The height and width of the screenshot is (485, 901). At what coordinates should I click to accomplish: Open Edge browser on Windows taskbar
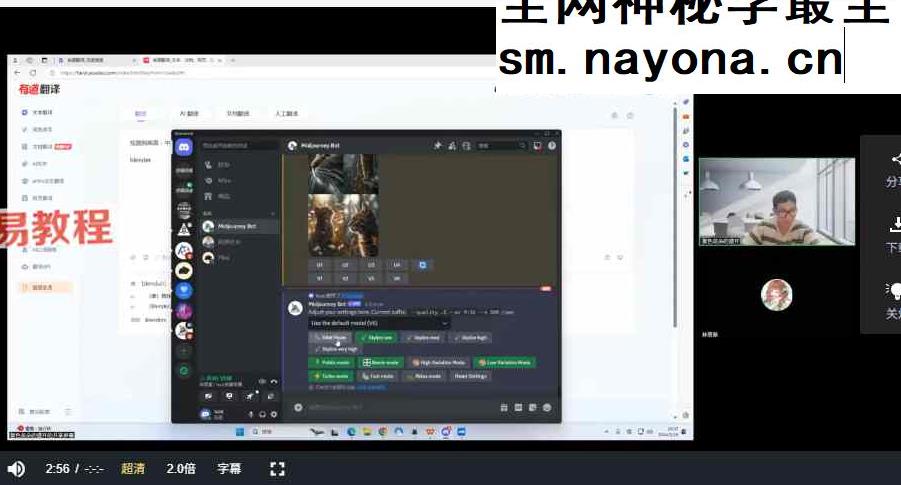point(351,432)
